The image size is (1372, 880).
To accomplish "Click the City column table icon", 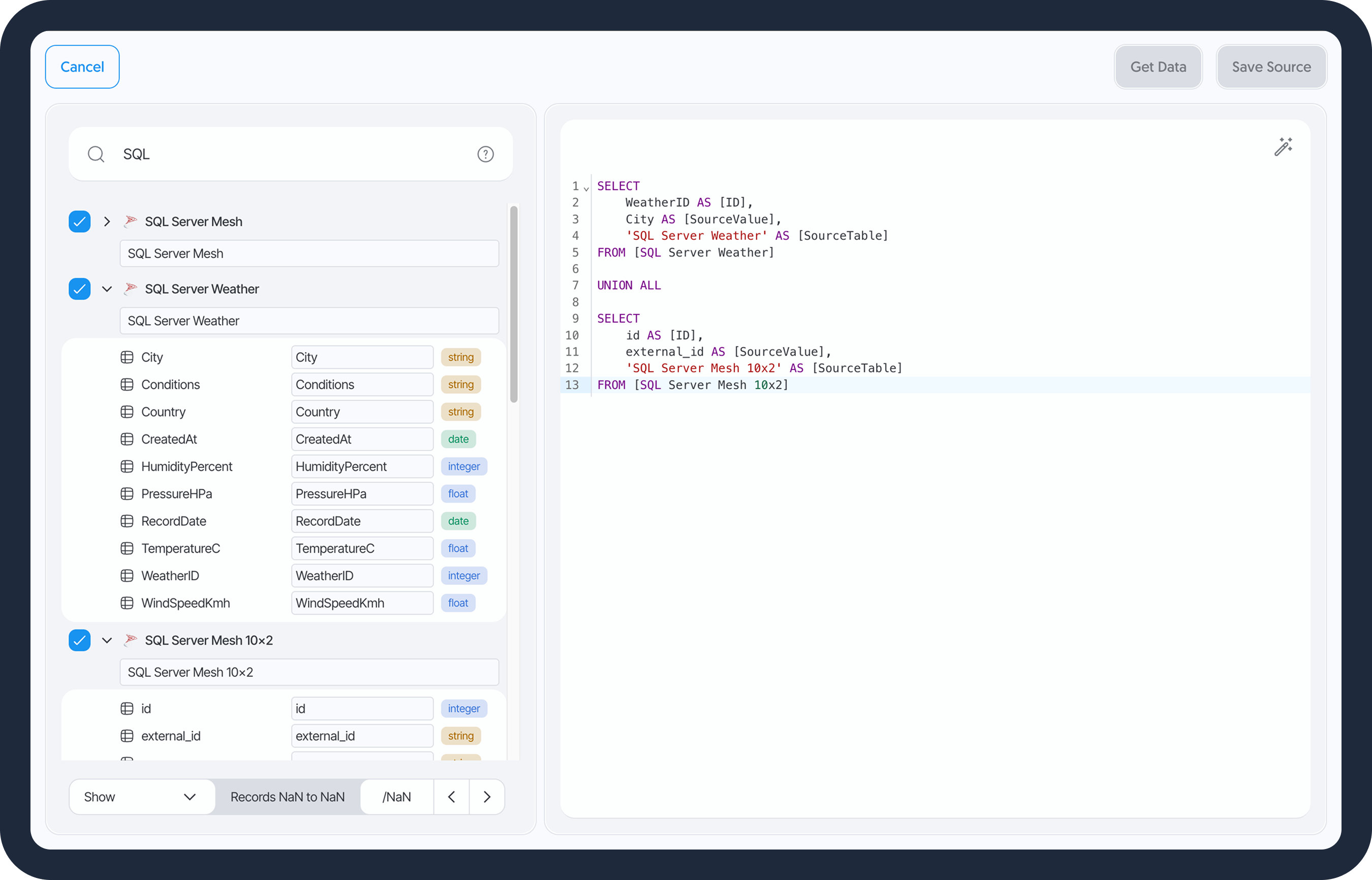I will tap(127, 357).
